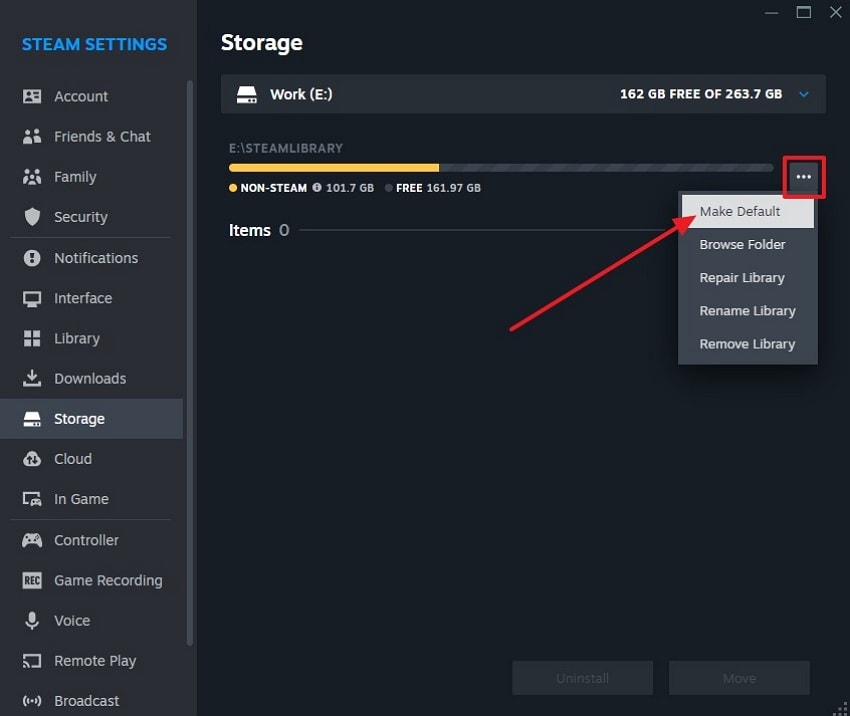Open the Account settings icon

pos(32,96)
